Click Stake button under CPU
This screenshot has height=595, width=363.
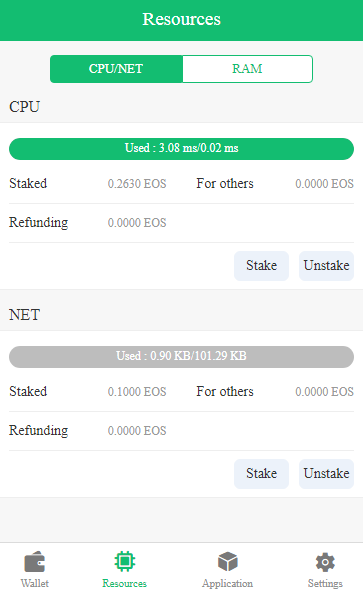pos(261,266)
